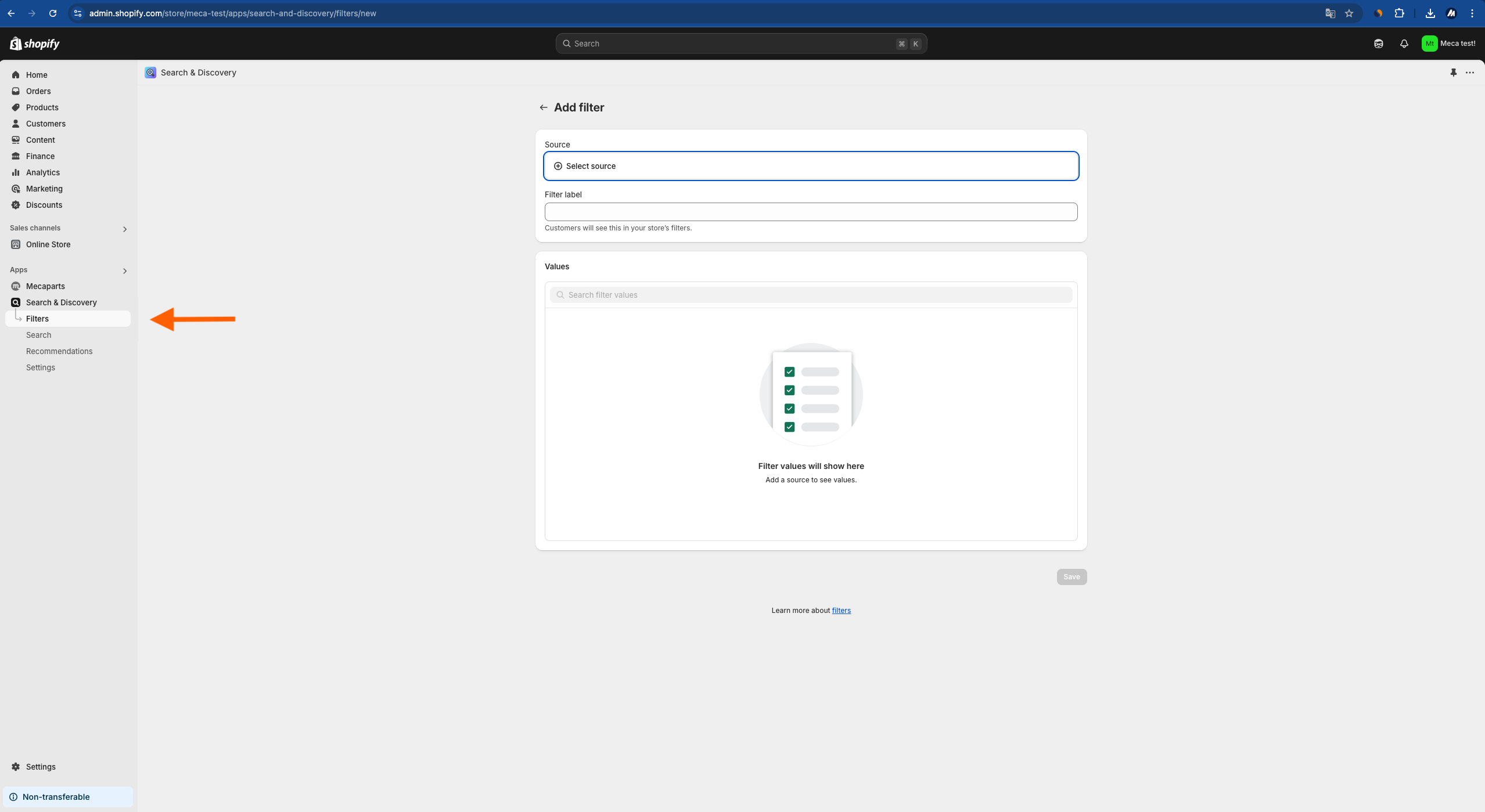Bookmark this page with star icon
The width and height of the screenshot is (1485, 812).
(x=1349, y=13)
